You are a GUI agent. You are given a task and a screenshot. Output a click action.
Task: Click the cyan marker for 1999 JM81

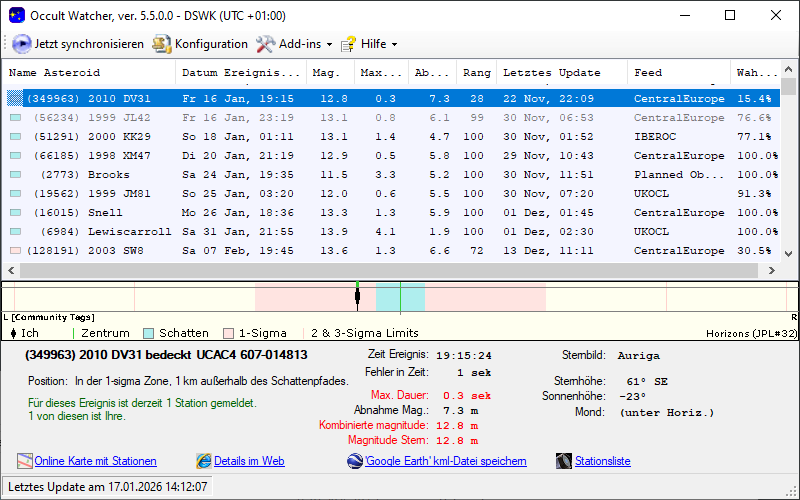tap(15, 194)
